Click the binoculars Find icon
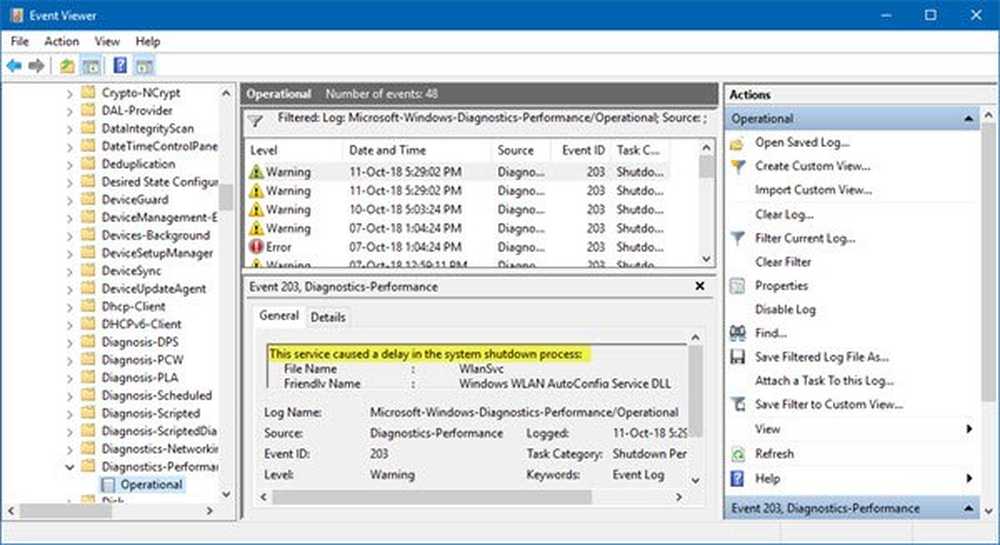 tap(738, 333)
